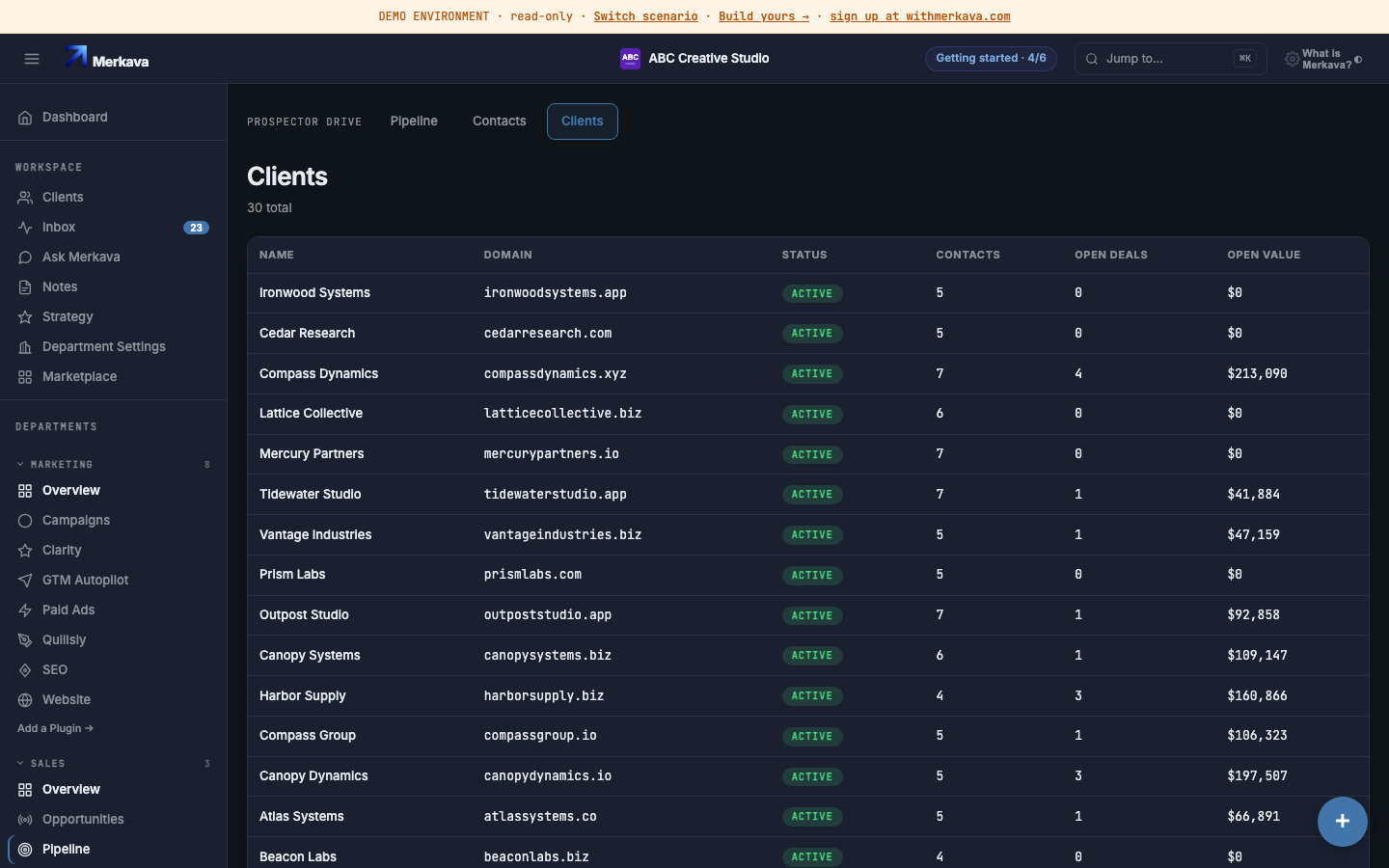Click the Clarity star icon

coord(25,551)
